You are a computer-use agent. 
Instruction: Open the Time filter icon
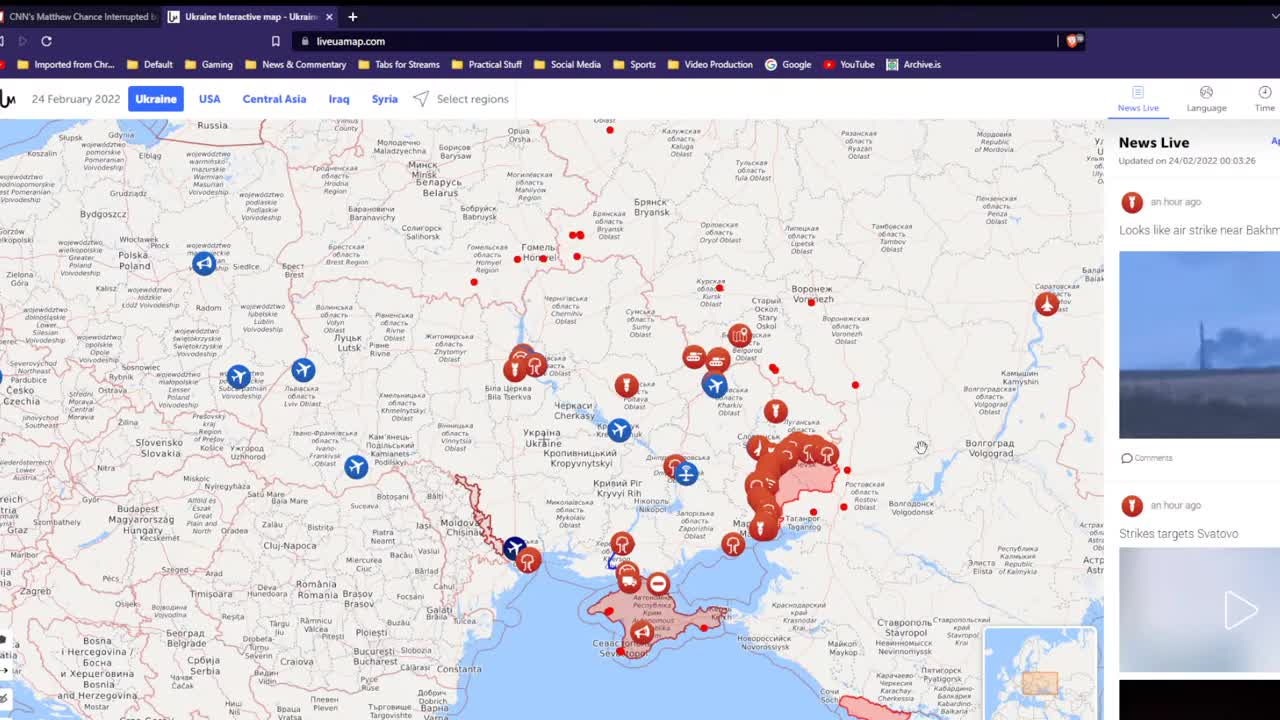[1265, 98]
